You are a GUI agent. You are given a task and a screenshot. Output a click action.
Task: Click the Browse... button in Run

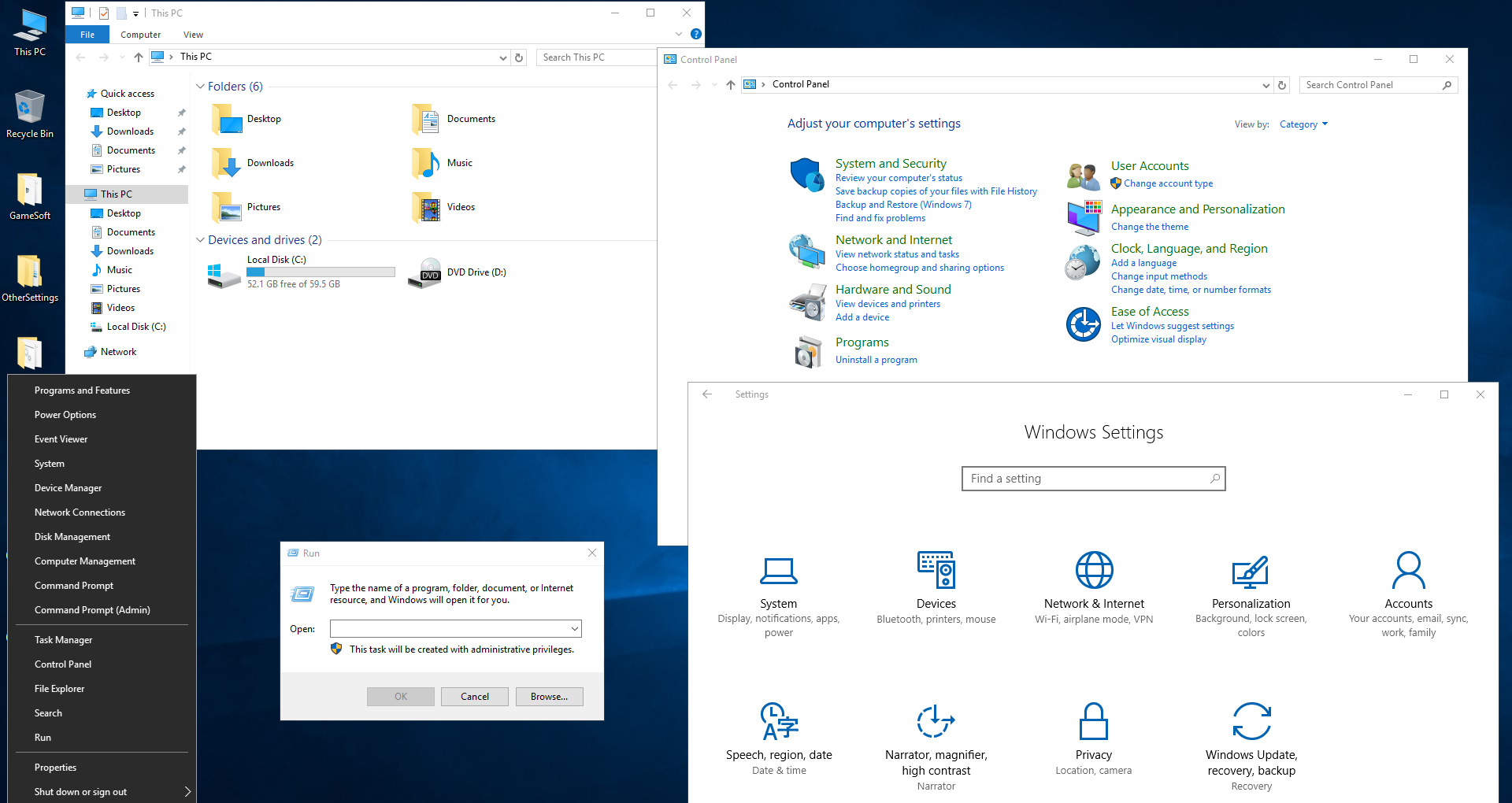pyautogui.click(x=549, y=697)
